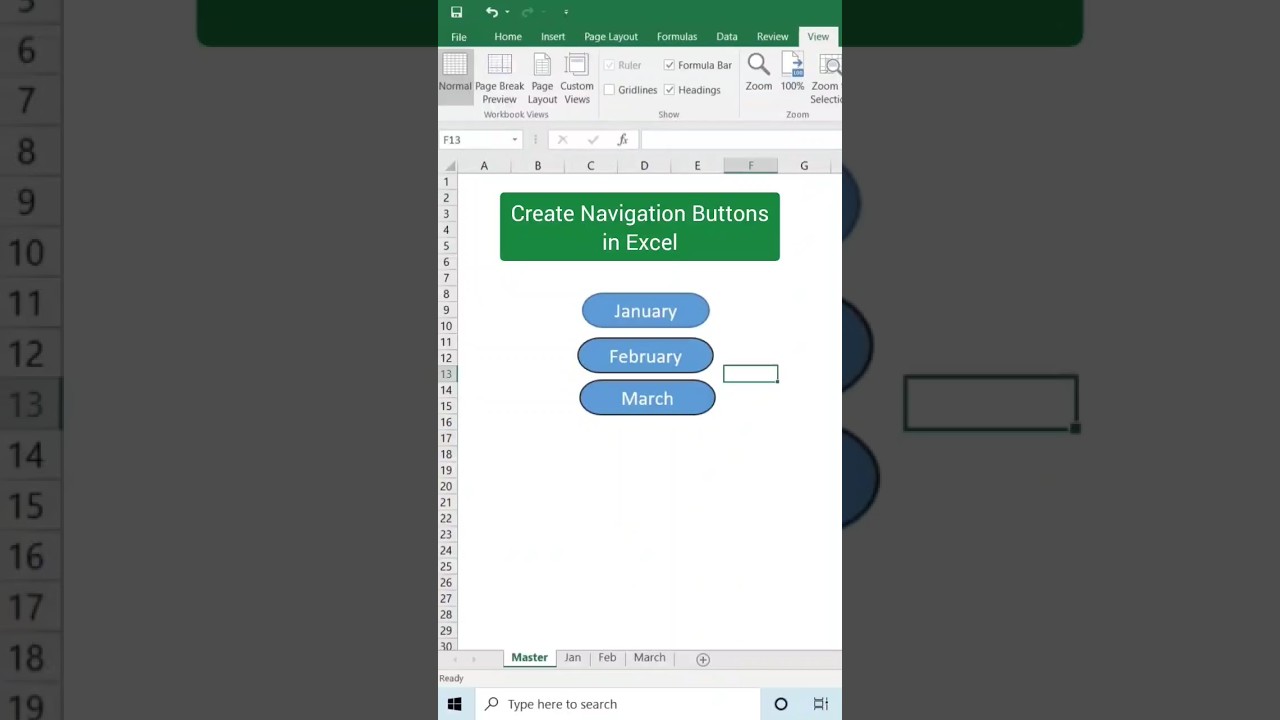Expand the Name Box dropdown arrow
The image size is (1280, 720).
(x=515, y=140)
